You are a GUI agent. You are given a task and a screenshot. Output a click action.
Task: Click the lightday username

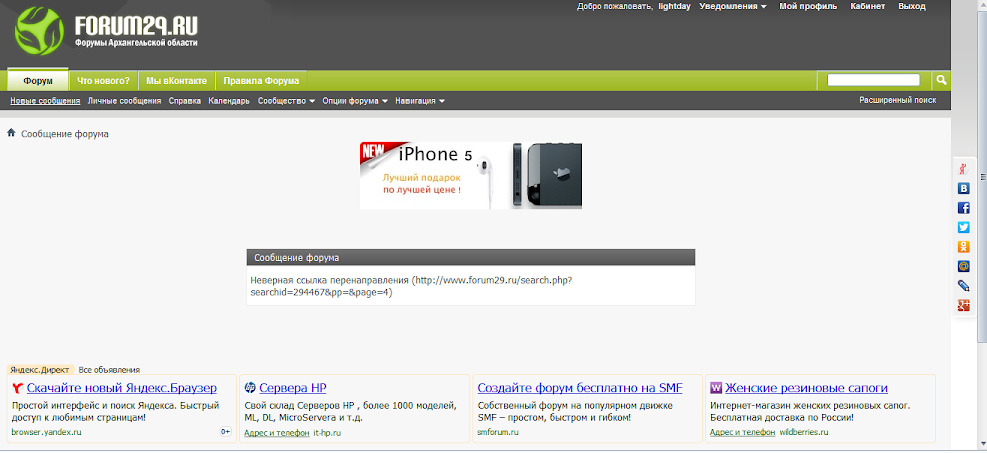pyautogui.click(x=674, y=6)
